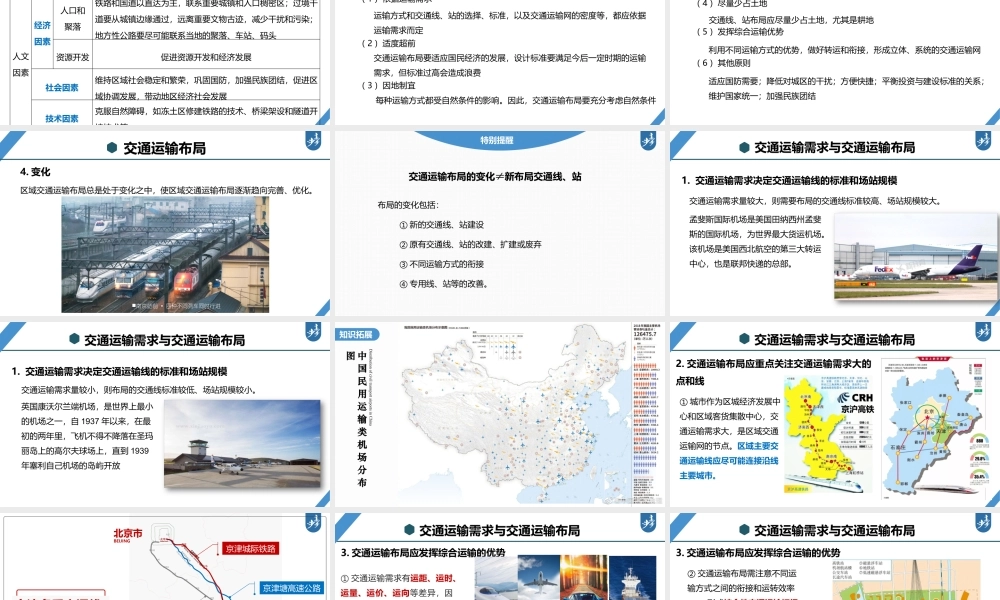Select the blue Beijing-Tianjin-Hebei region map
Image resolution: width=1000 pixels, height=600 pixels.
coord(935,427)
